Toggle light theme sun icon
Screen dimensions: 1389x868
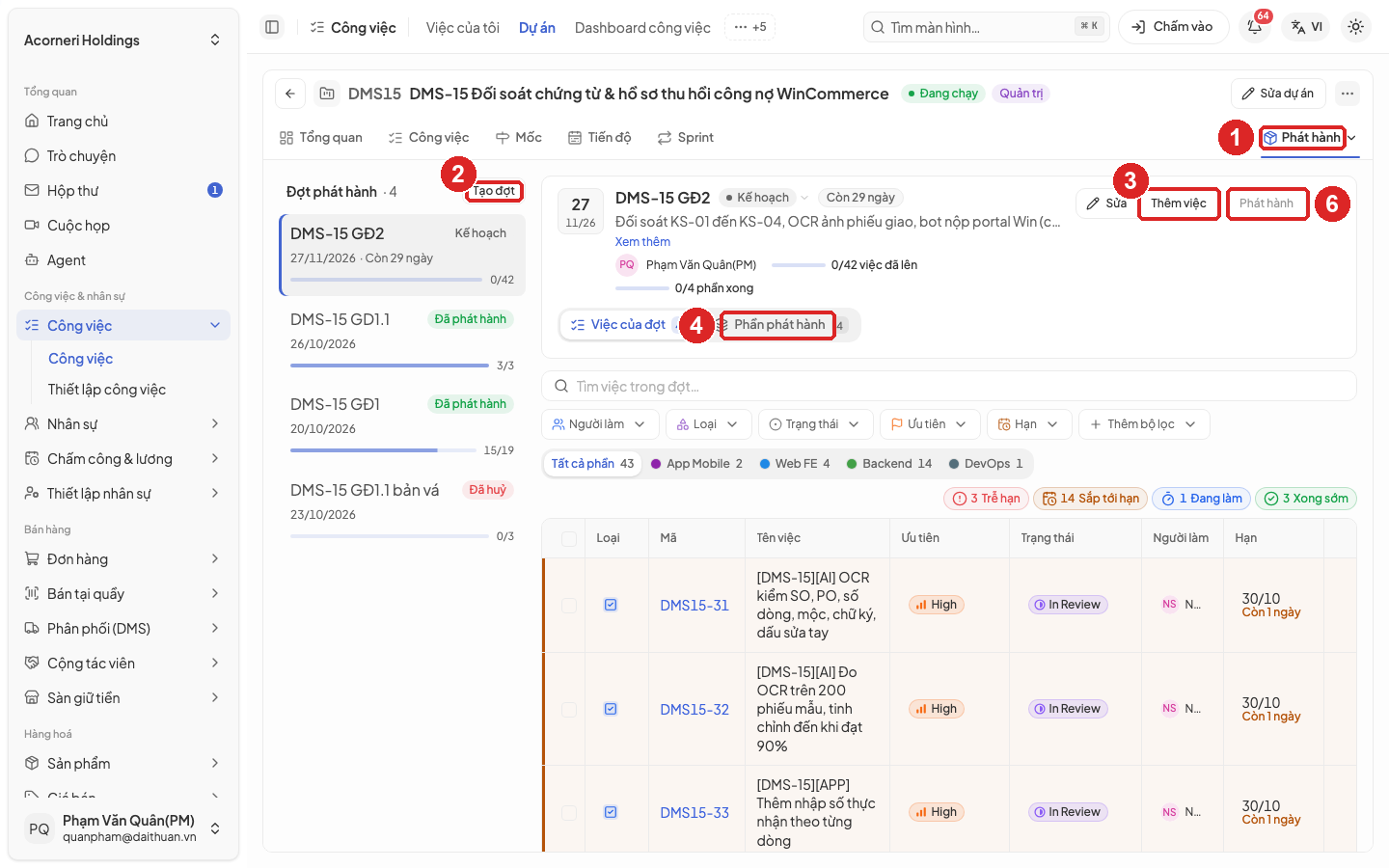coord(1355,27)
